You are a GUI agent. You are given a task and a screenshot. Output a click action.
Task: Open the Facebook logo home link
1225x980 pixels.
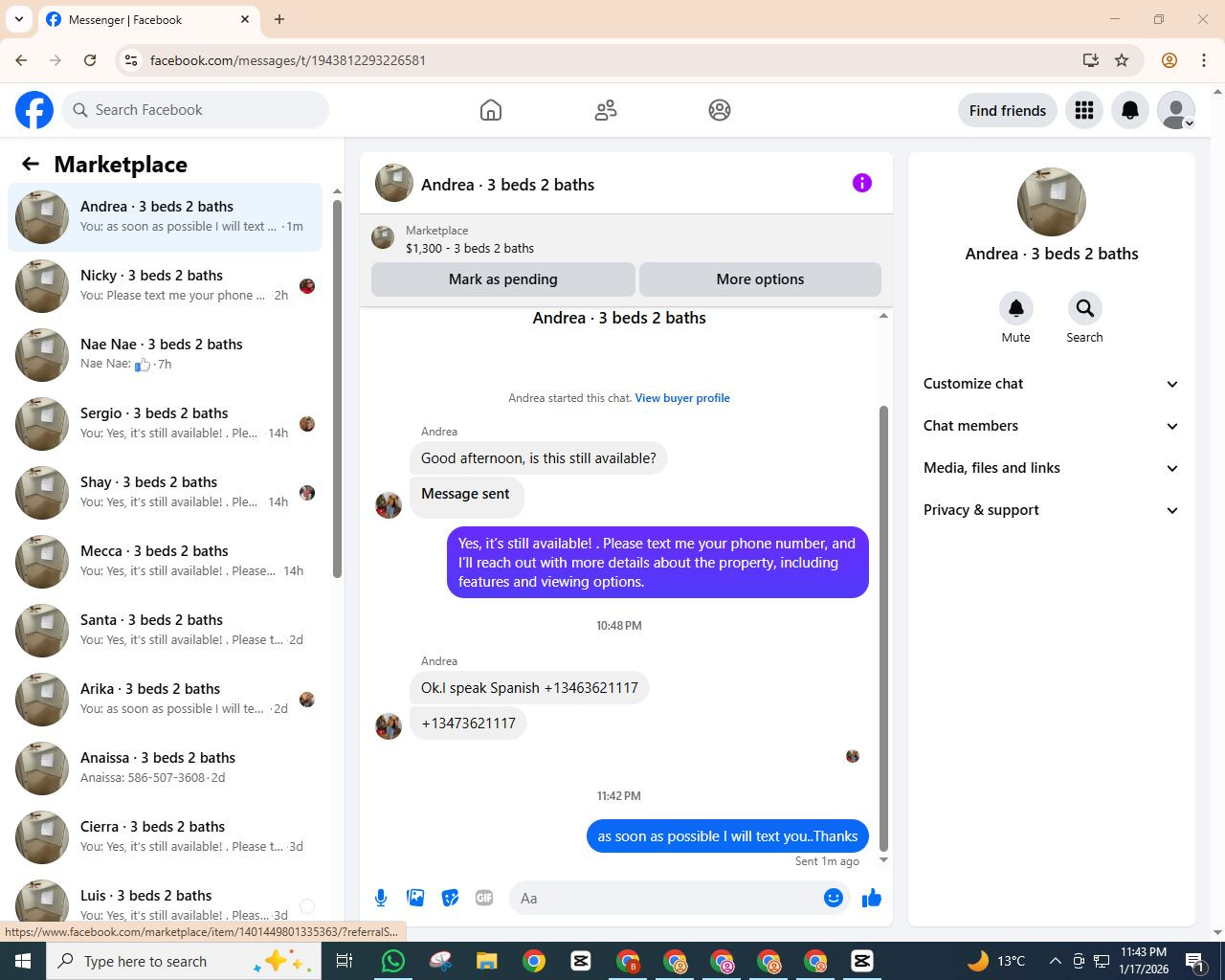(x=34, y=110)
